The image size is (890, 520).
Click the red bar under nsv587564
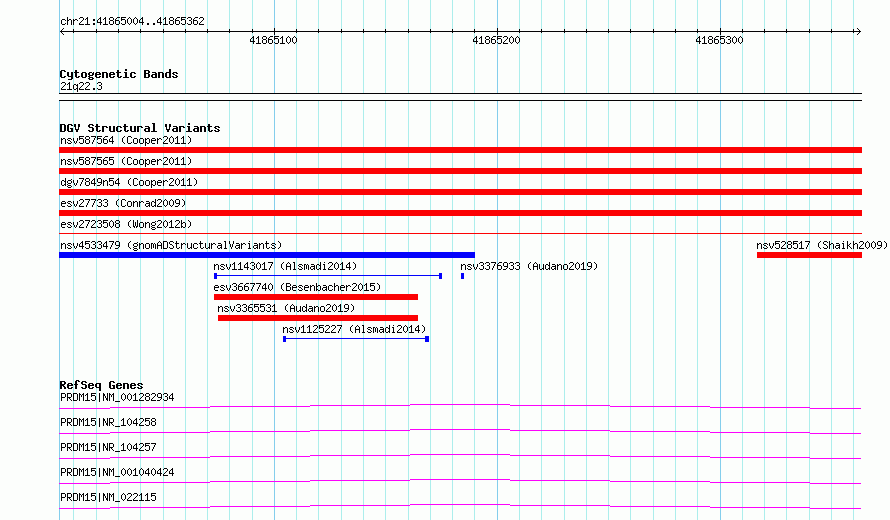[460, 150]
